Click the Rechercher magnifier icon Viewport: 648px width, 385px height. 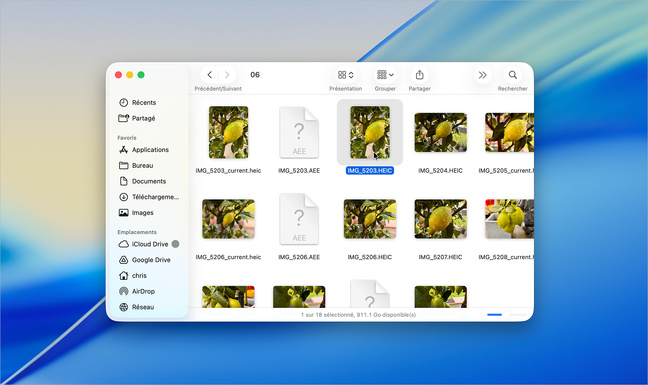click(512, 75)
